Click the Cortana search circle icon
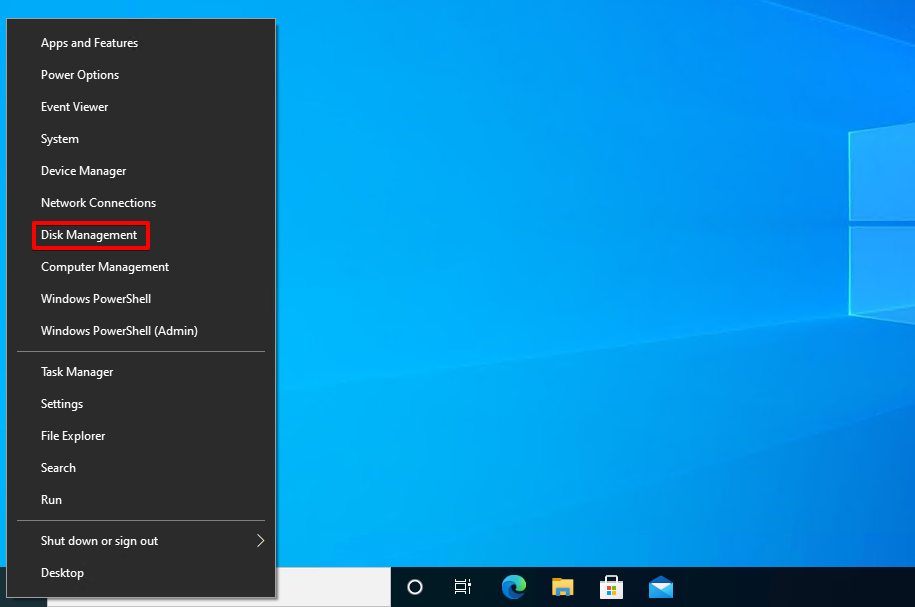This screenshot has height=607, width=915. click(415, 587)
